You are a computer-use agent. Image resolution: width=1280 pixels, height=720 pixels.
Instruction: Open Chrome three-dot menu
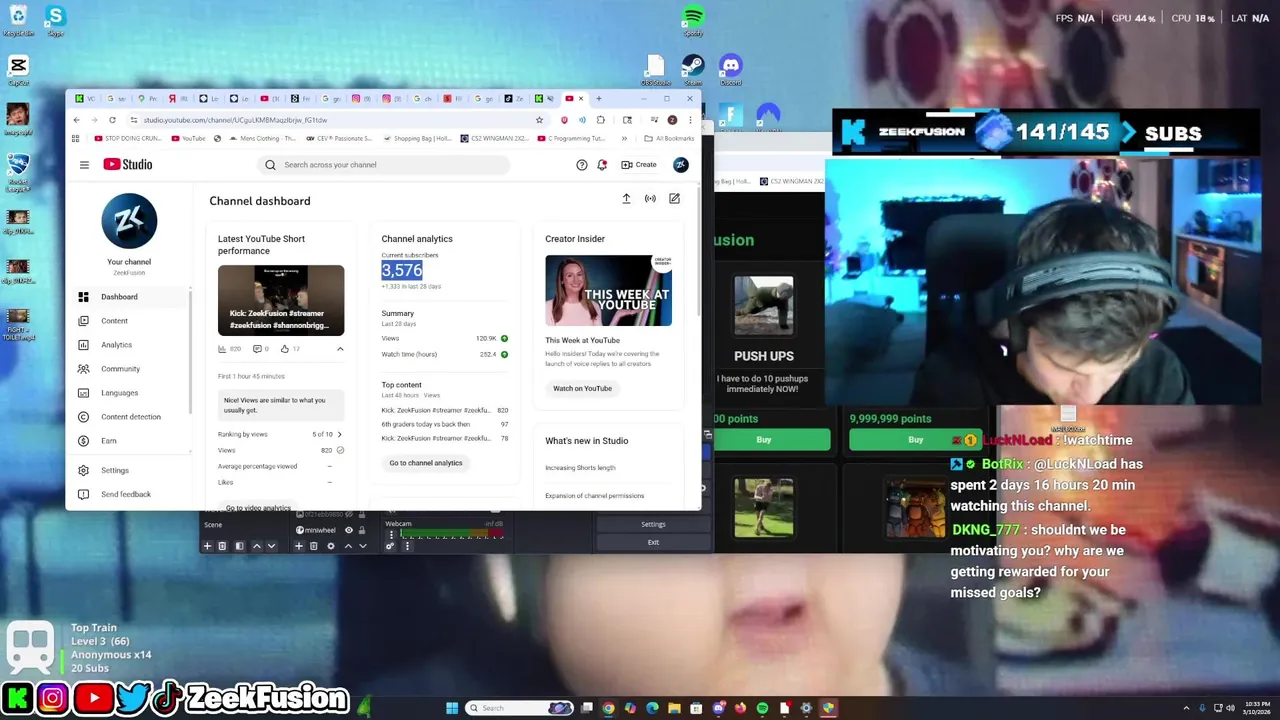689,120
